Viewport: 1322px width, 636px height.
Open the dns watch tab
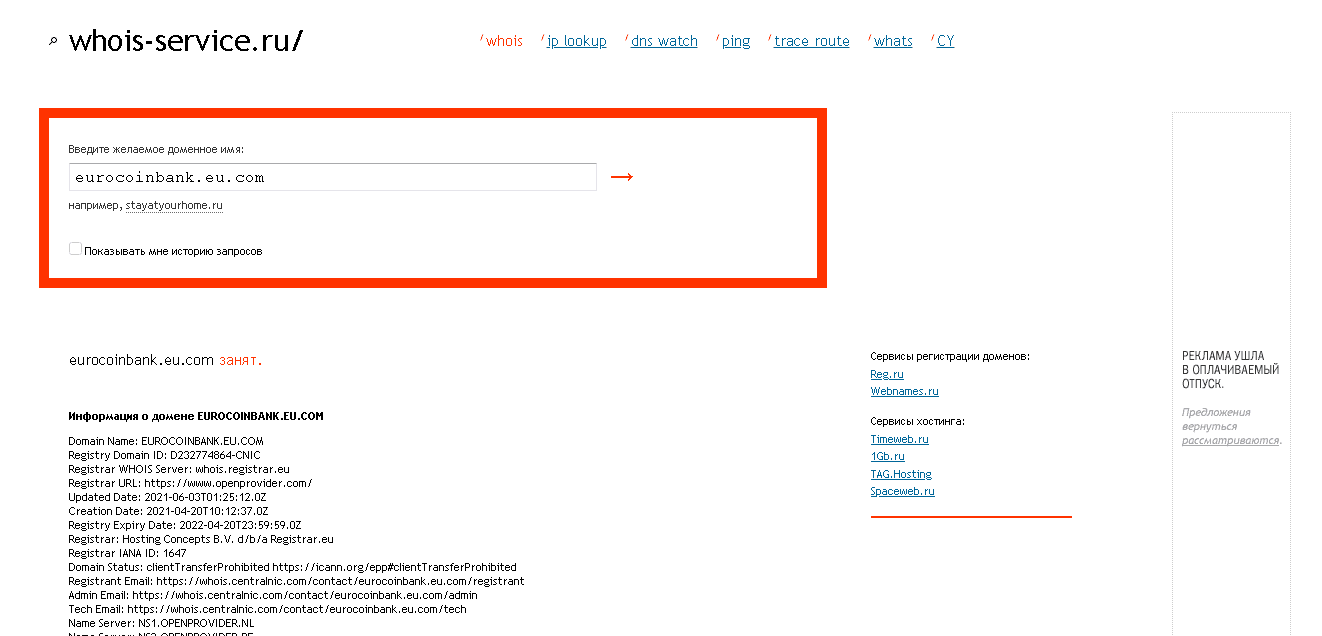coord(664,41)
